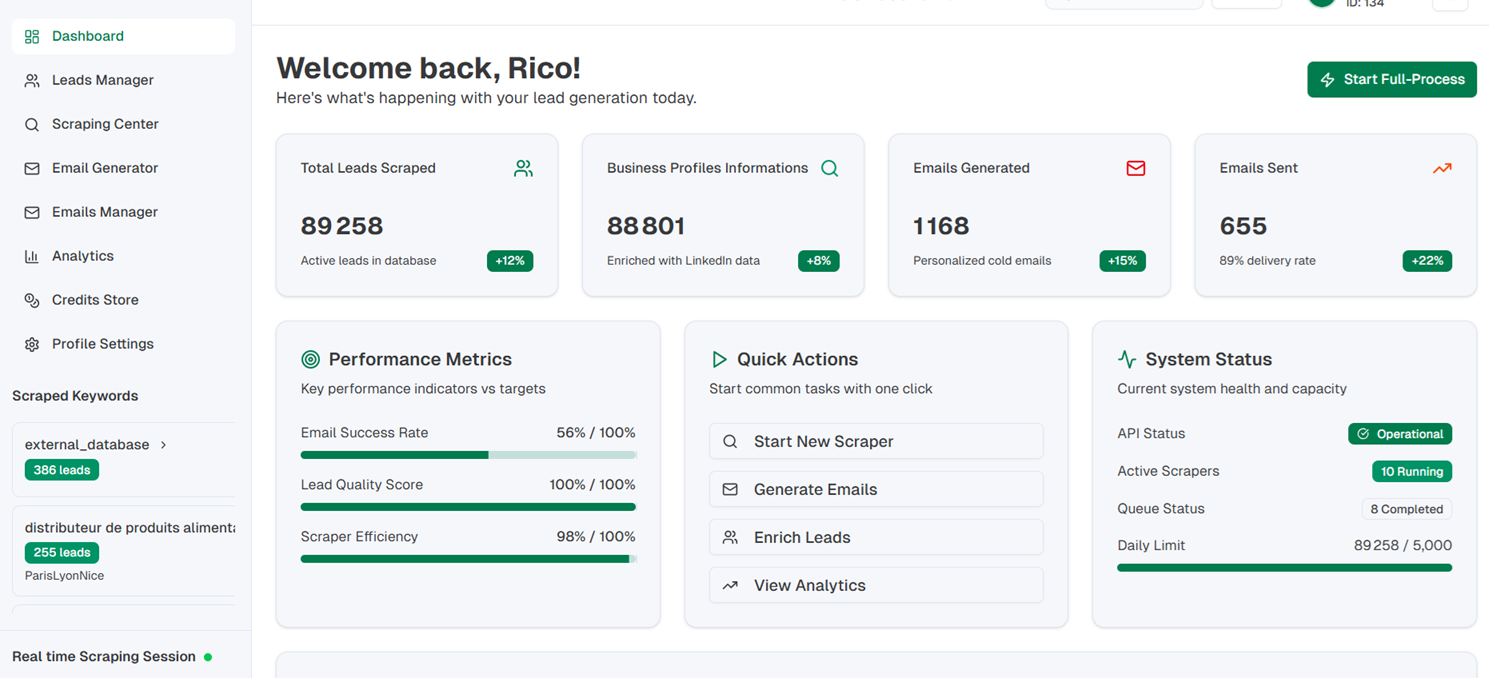Click the gear icon for Profile Settings
The image size is (1489, 678).
32,344
